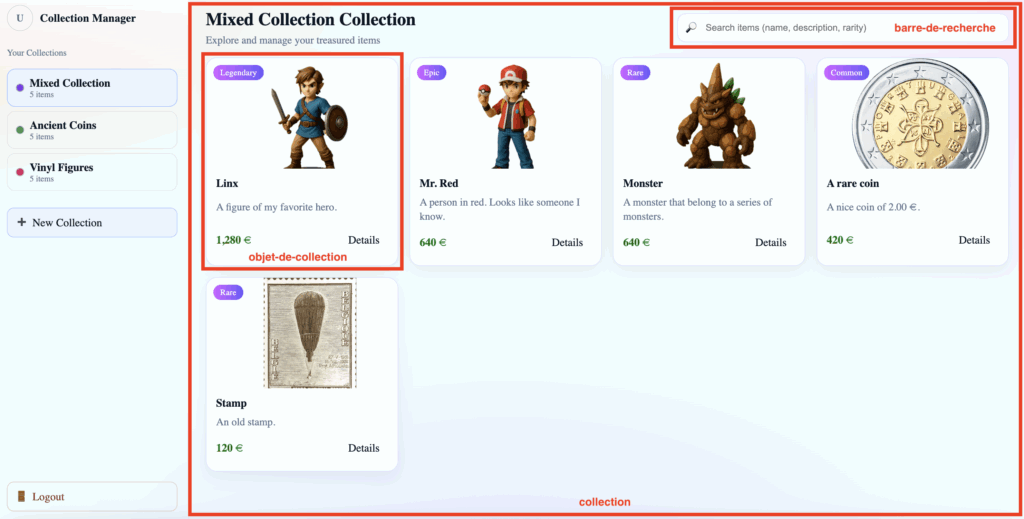Open the Ancient Coins collection

92,130
